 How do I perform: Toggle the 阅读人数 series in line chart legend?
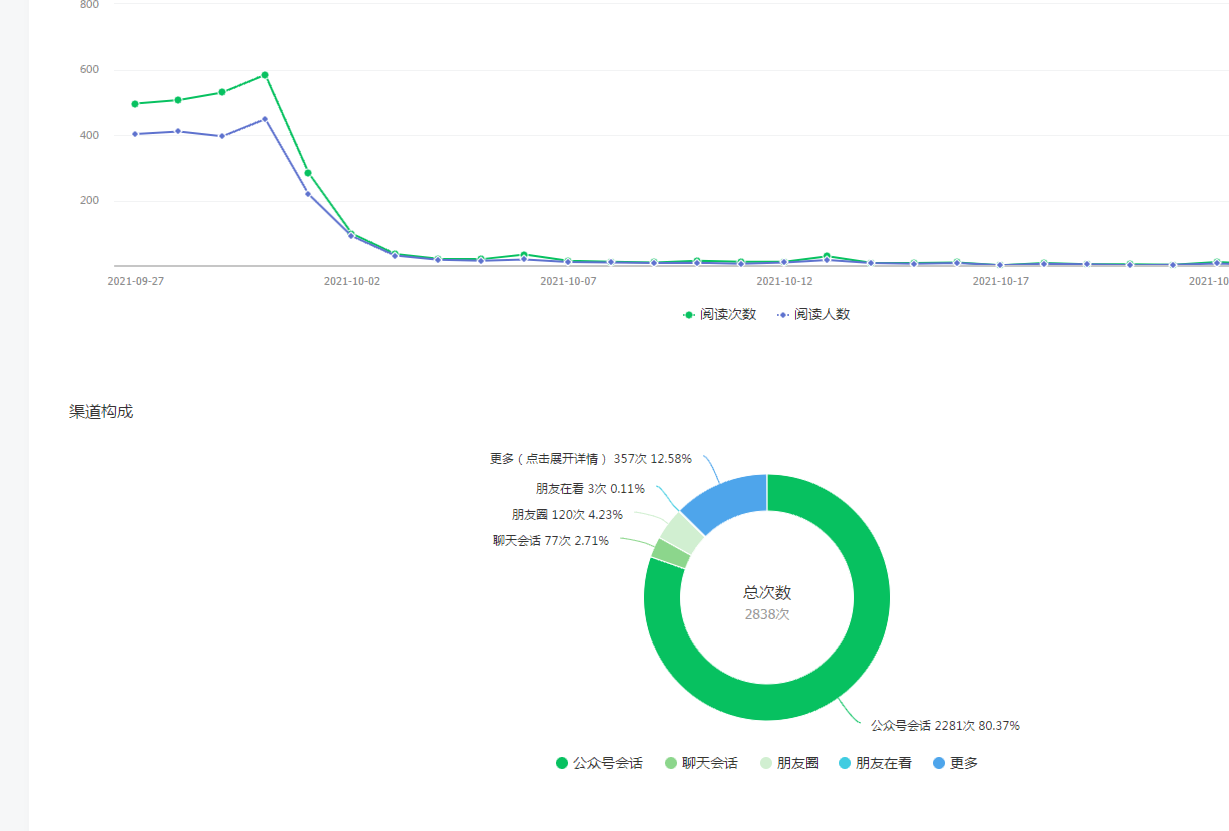tap(813, 314)
